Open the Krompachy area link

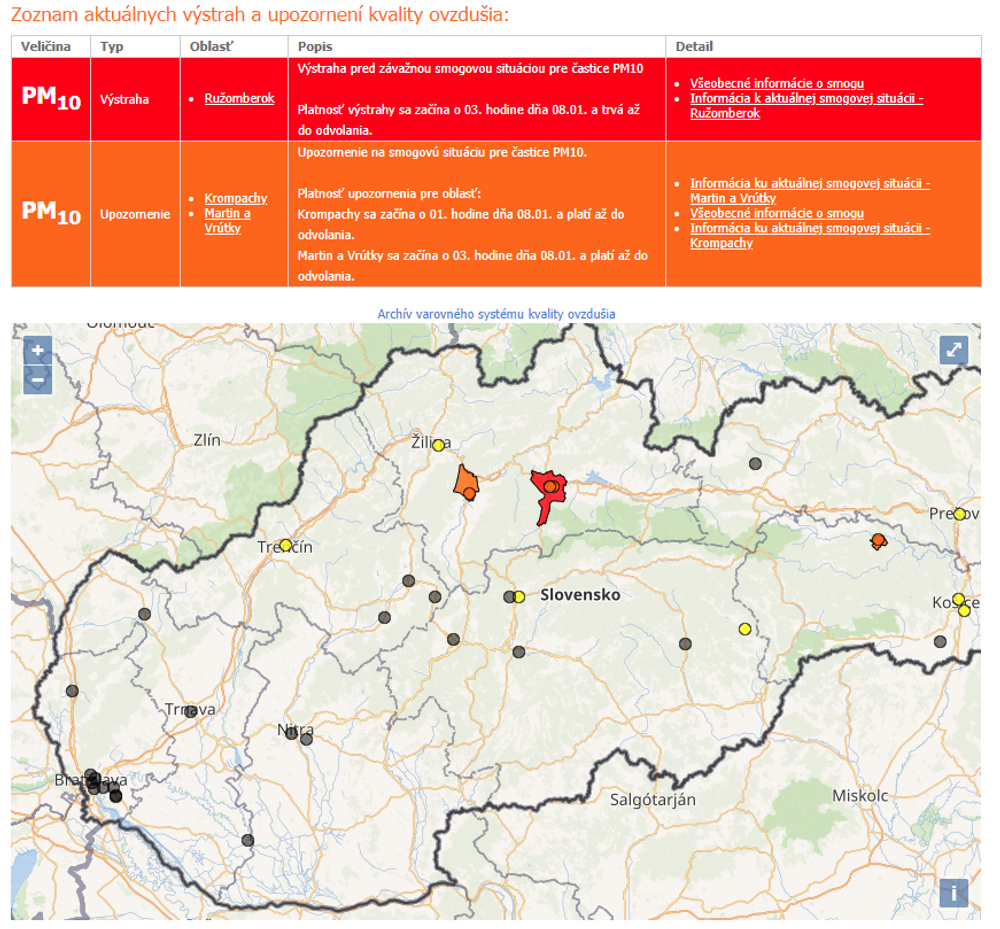coord(235,198)
